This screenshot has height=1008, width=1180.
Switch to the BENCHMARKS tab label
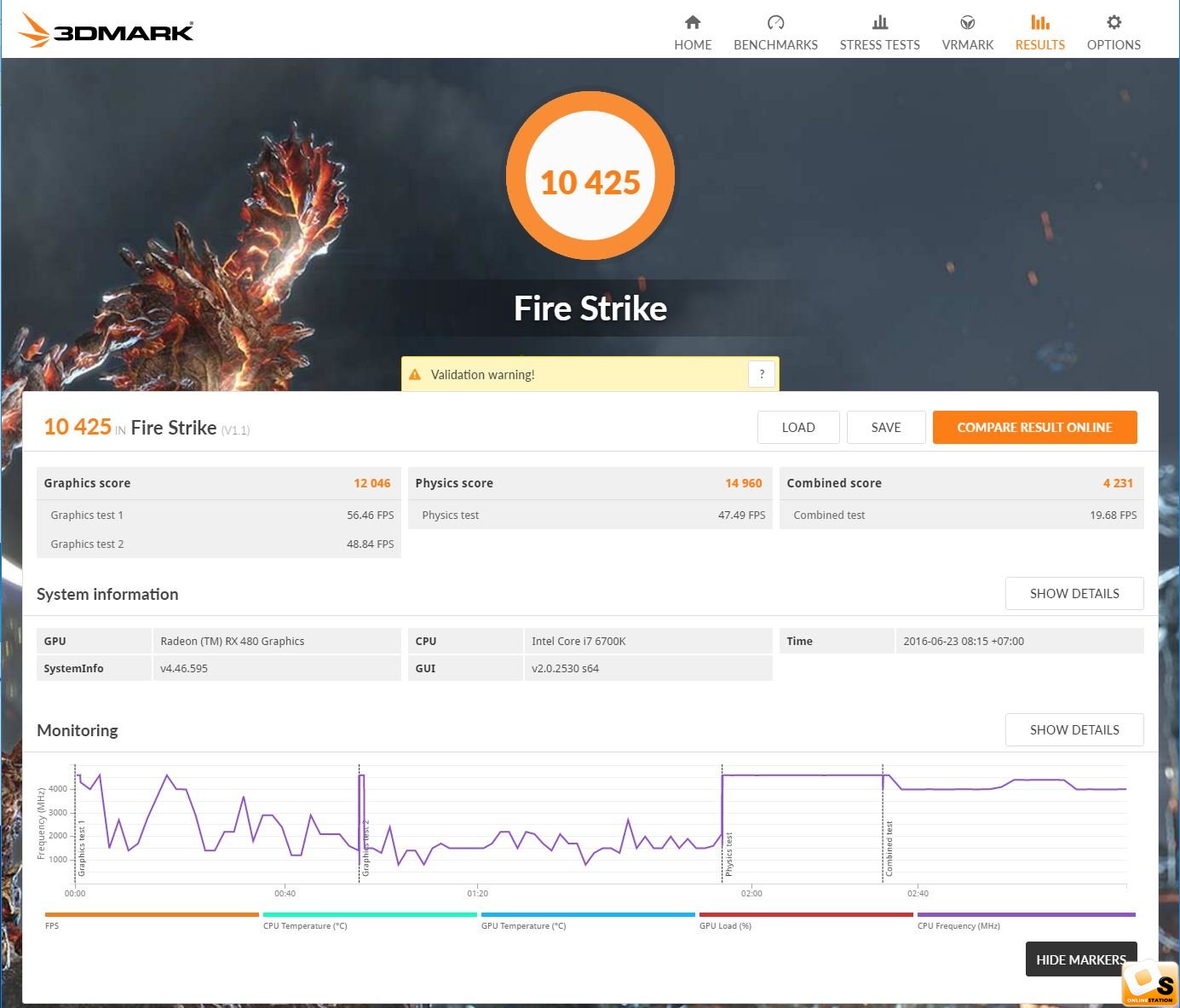(775, 45)
